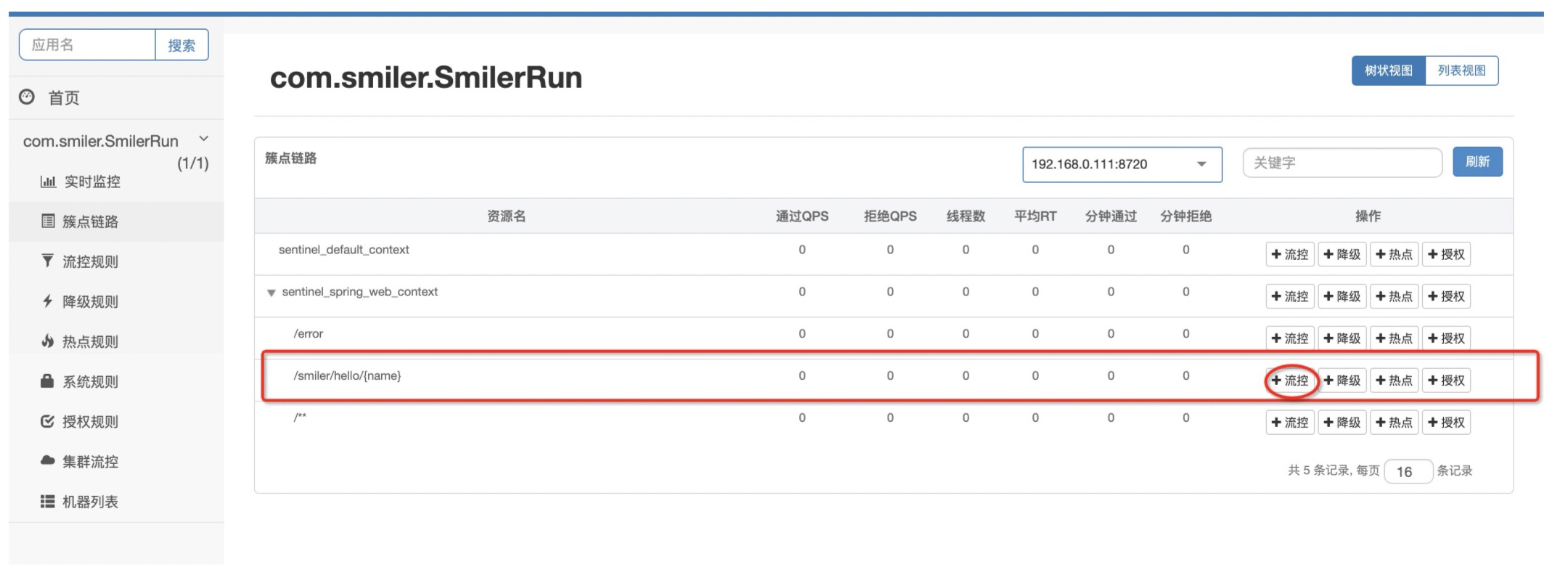Click the flow control rules funnel icon
Viewport: 1568px width, 575px height.
[48, 261]
